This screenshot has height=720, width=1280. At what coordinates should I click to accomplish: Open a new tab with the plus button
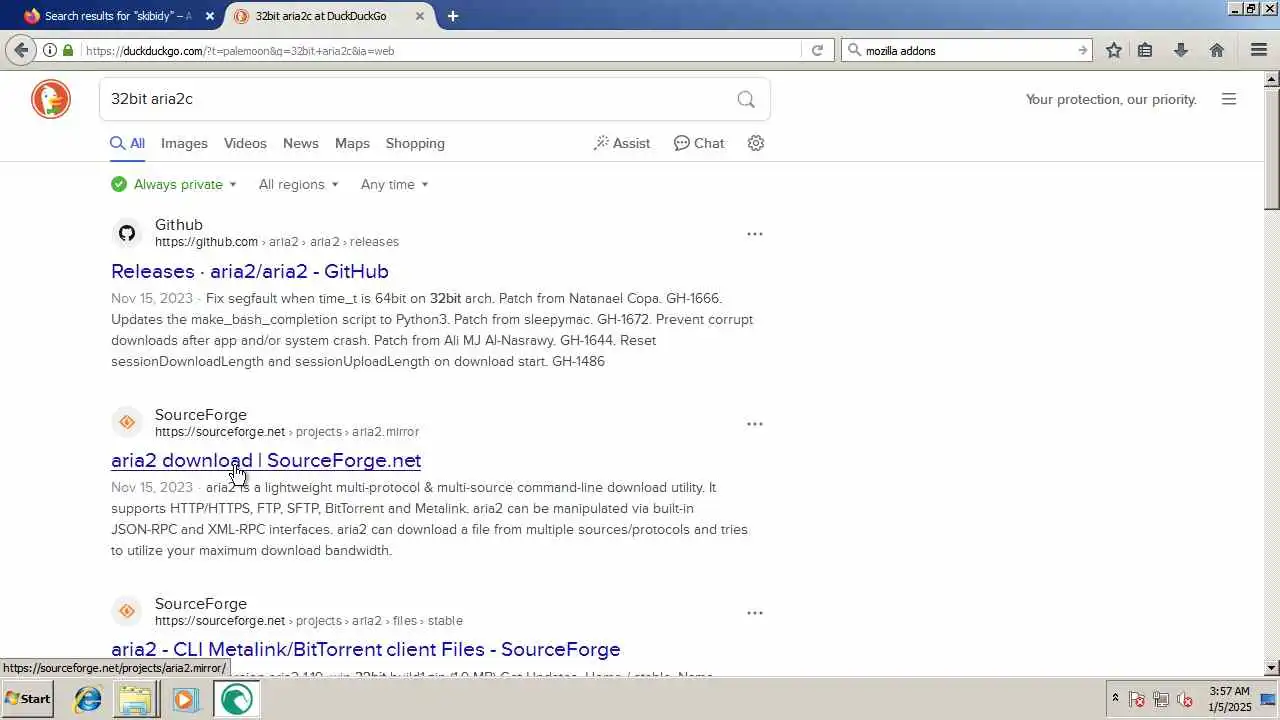coord(452,16)
